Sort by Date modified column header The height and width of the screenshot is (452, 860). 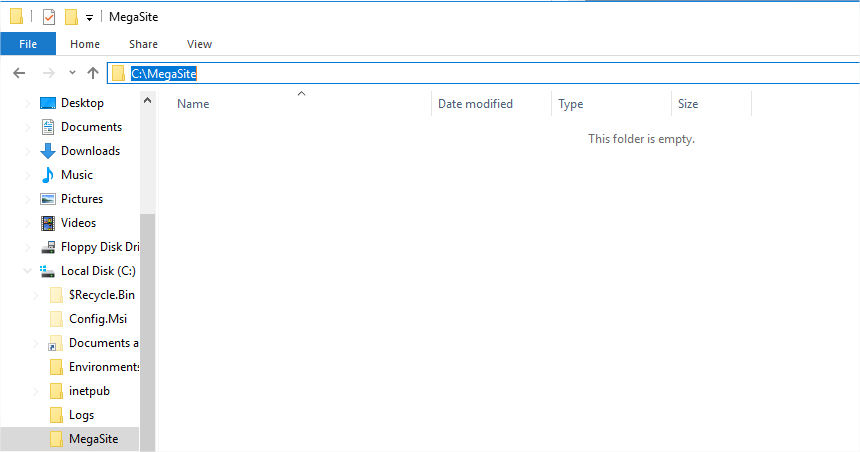(x=475, y=104)
